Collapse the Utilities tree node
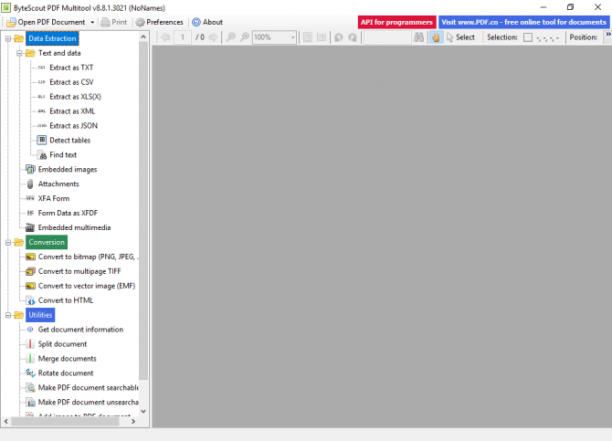The image size is (612, 441). click(x=8, y=315)
